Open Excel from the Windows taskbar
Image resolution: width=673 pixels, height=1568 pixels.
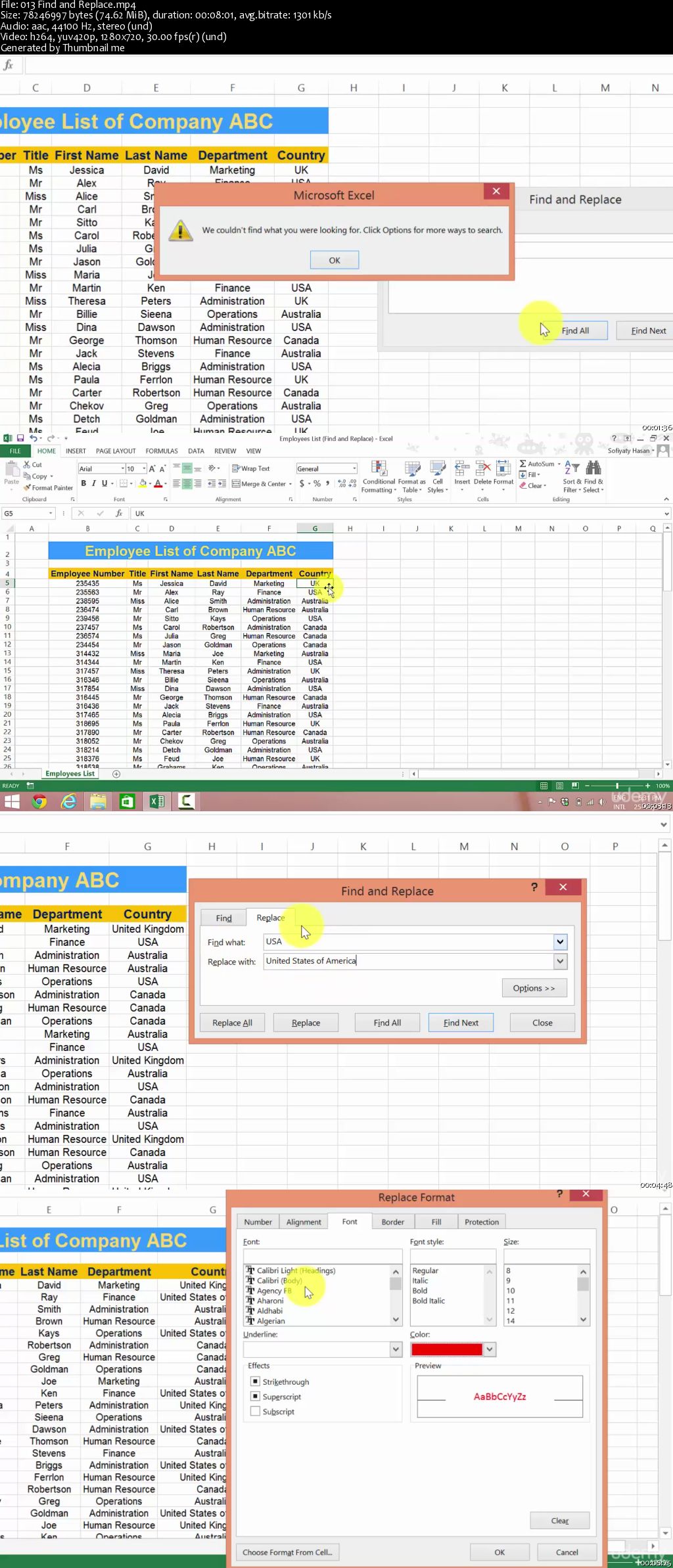tap(157, 801)
